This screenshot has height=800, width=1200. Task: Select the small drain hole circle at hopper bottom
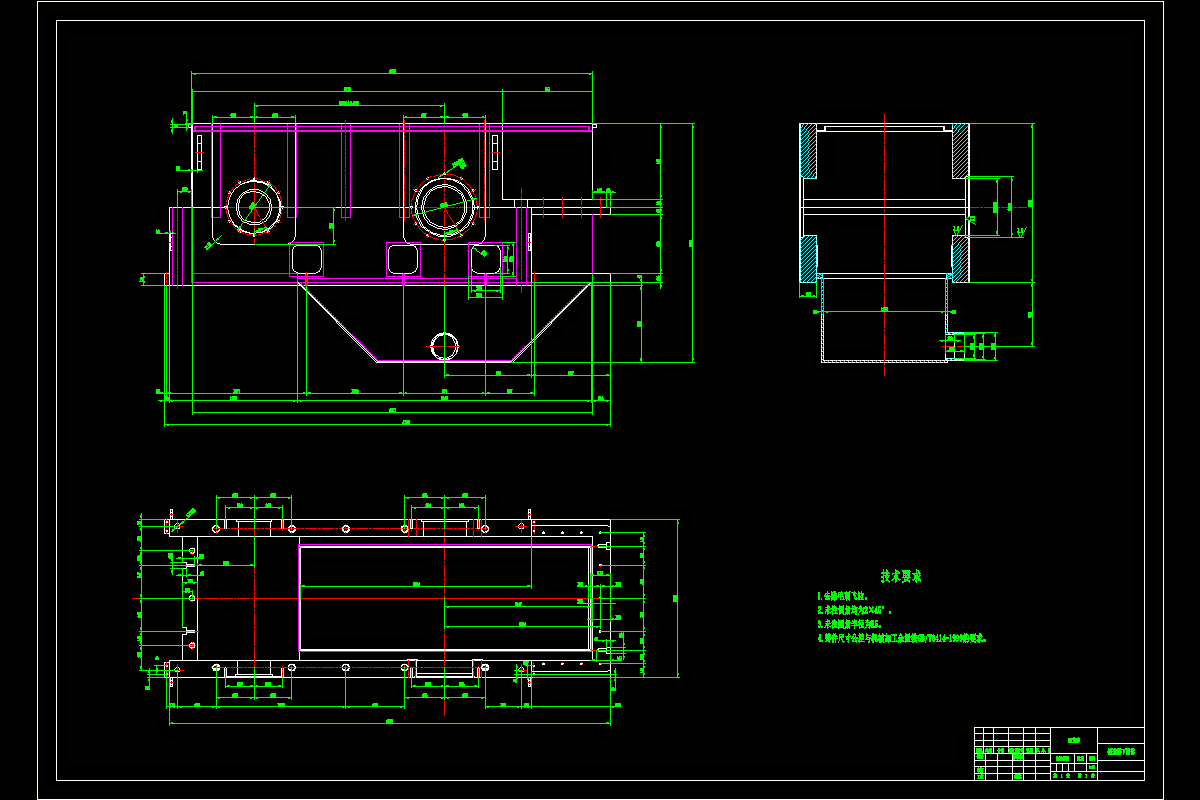pos(444,345)
